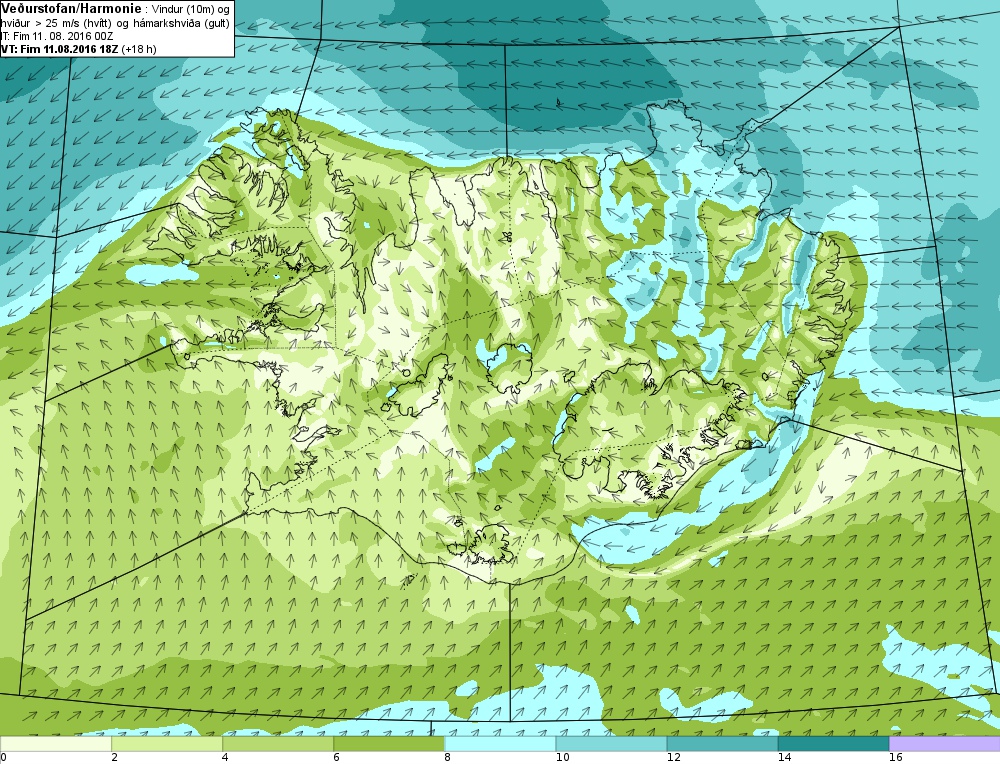Click the legend label '10'
1000x764 pixels.
tap(562, 758)
